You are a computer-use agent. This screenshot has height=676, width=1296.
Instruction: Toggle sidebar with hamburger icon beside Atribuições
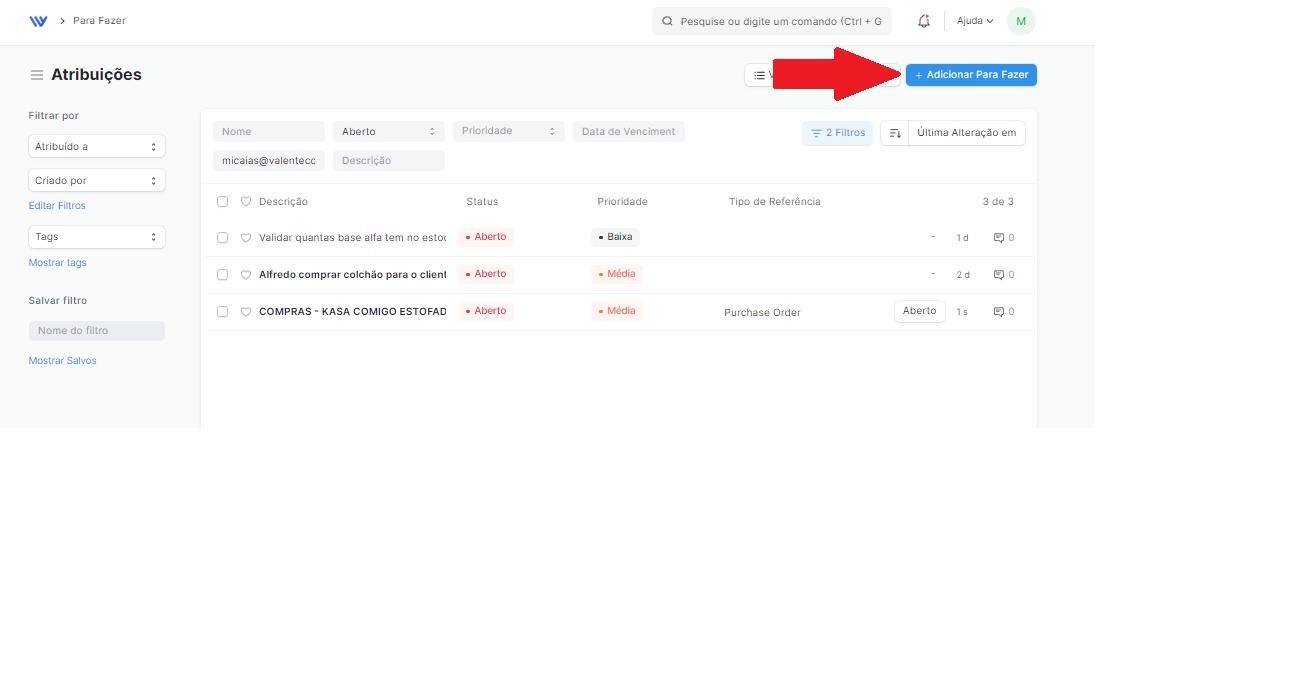pos(37,75)
